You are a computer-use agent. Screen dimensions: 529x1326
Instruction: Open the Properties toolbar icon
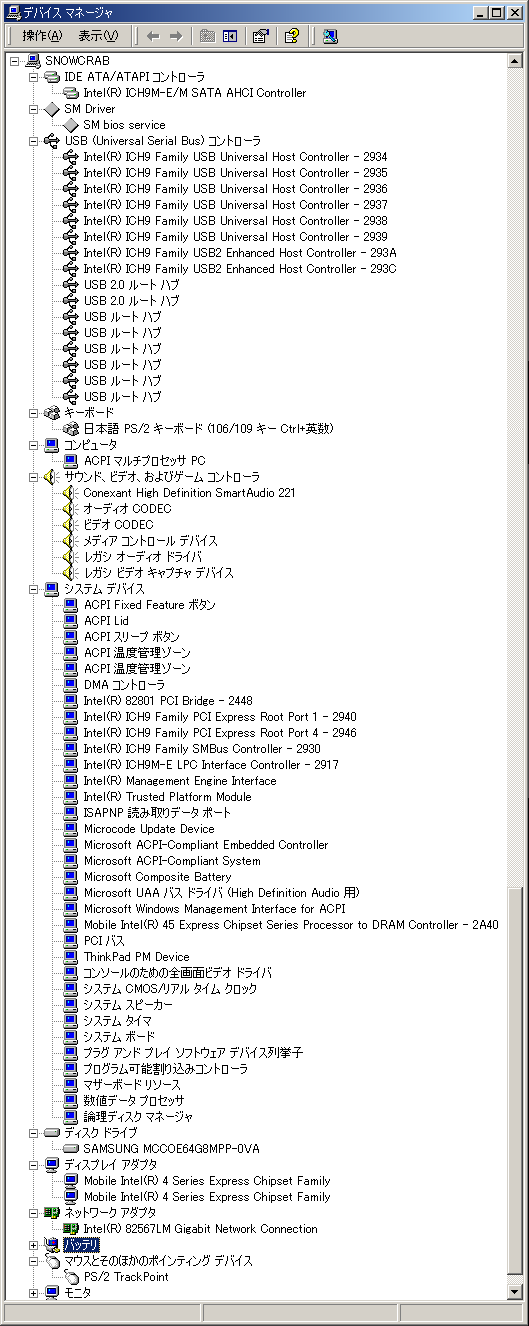pyautogui.click(x=260, y=36)
